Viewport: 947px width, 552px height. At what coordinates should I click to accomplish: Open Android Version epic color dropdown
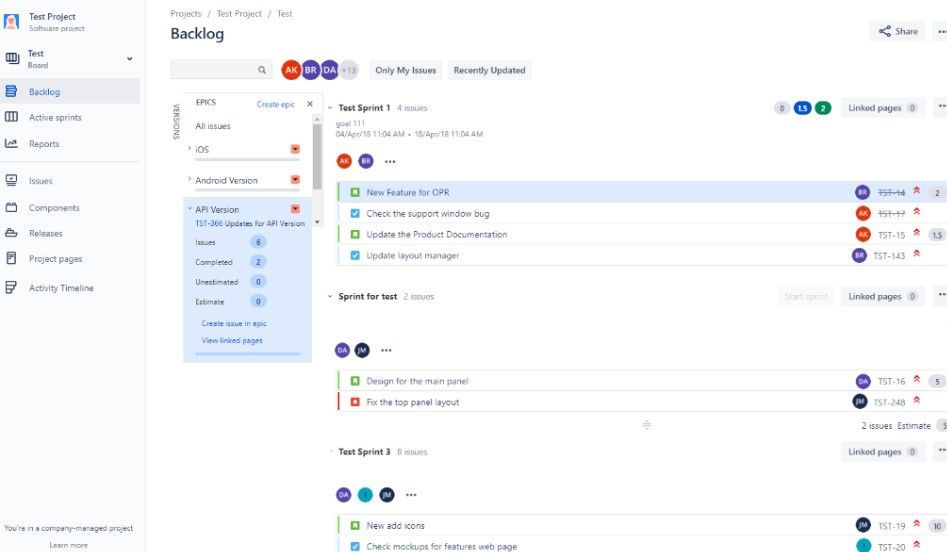point(295,179)
